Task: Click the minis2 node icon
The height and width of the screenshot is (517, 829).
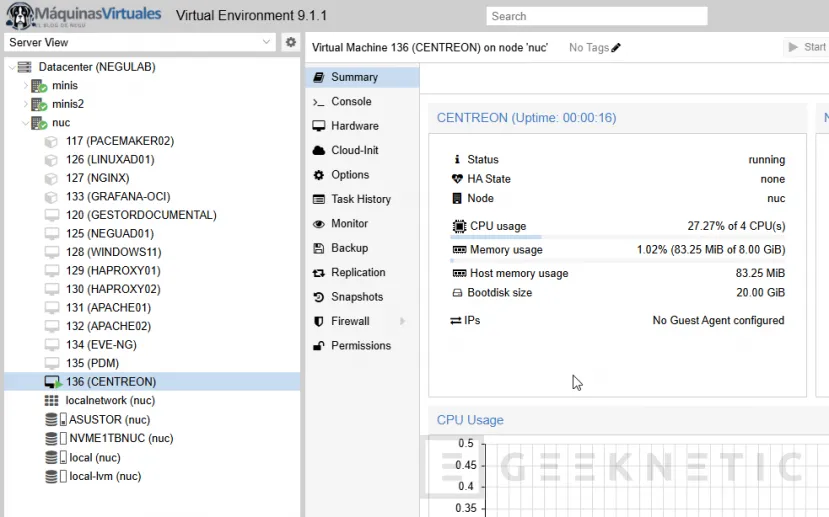Action: (39, 104)
